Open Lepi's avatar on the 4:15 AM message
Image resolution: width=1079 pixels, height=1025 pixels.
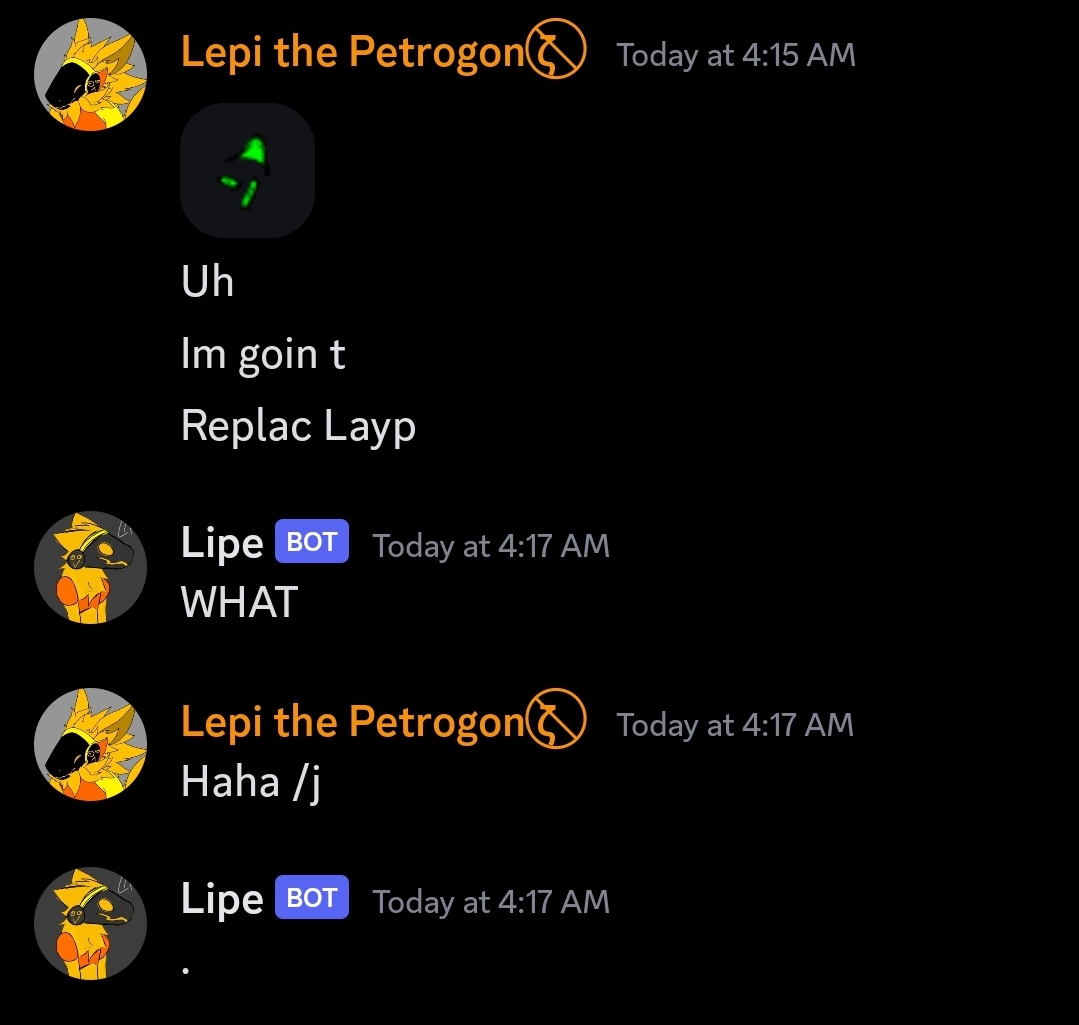pos(91,74)
